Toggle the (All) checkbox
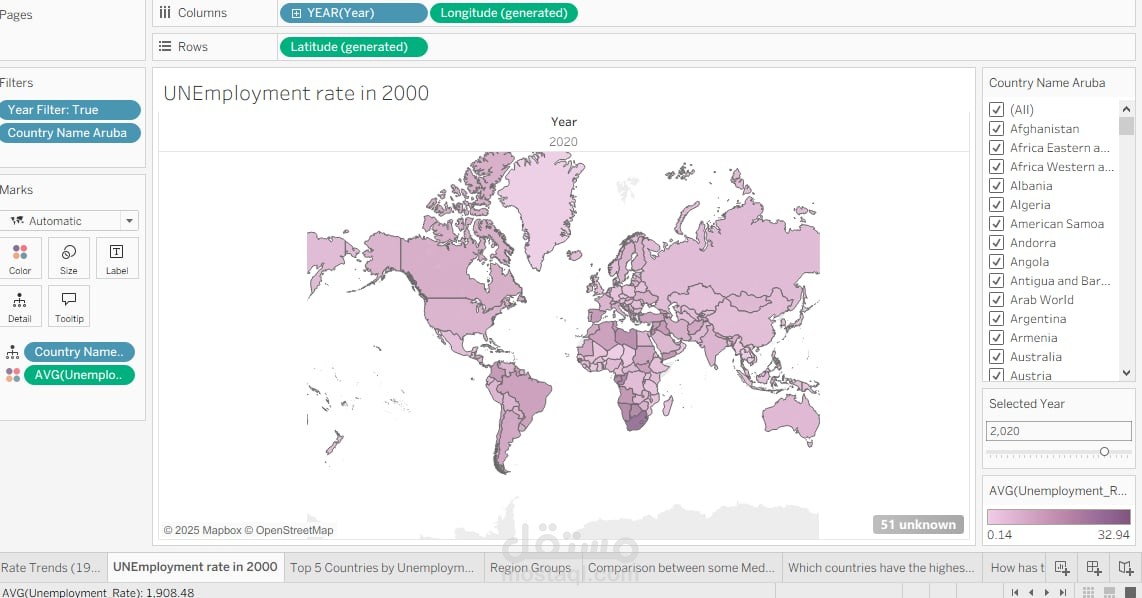 [996, 110]
